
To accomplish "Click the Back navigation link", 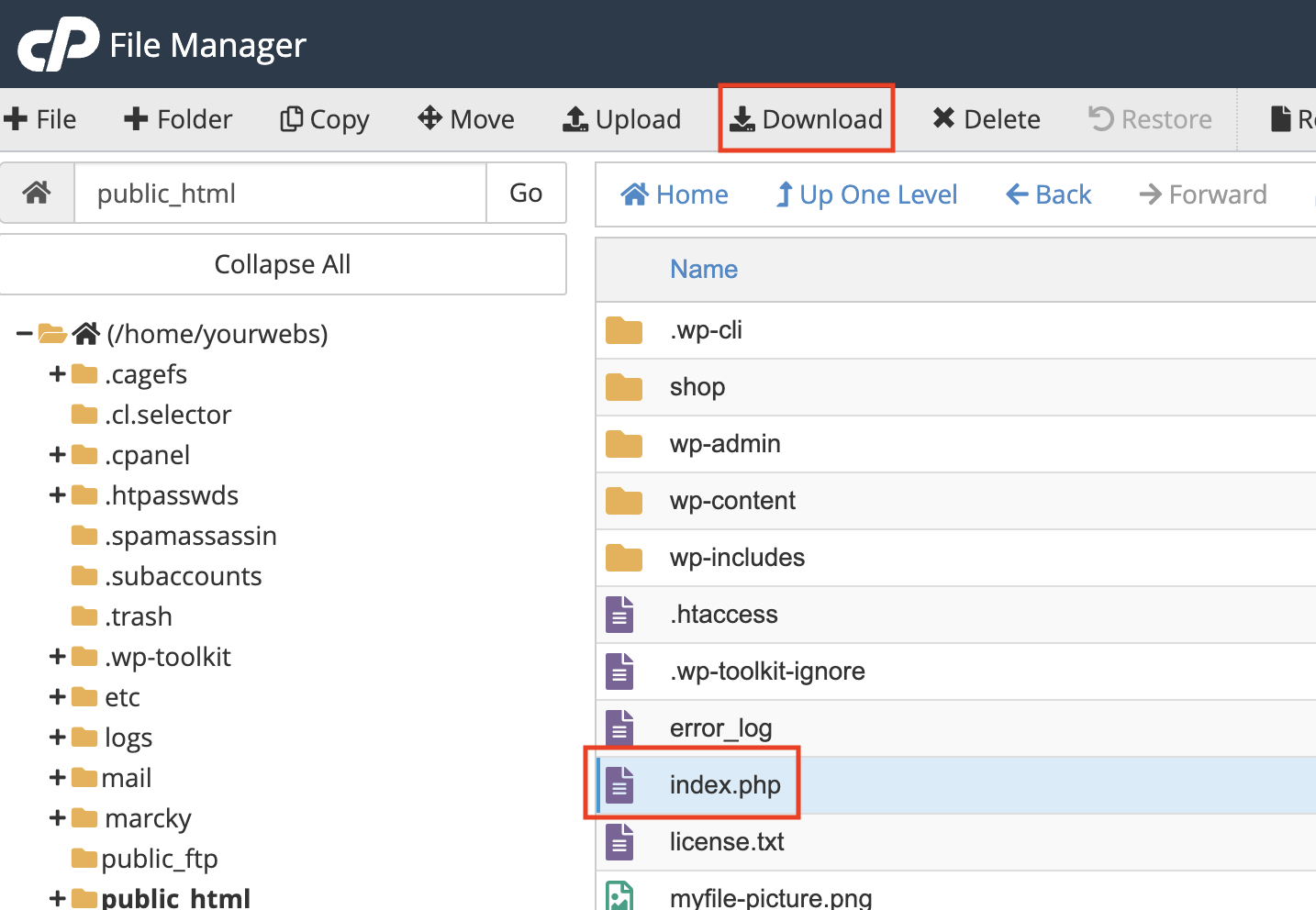I will click(x=1049, y=194).
